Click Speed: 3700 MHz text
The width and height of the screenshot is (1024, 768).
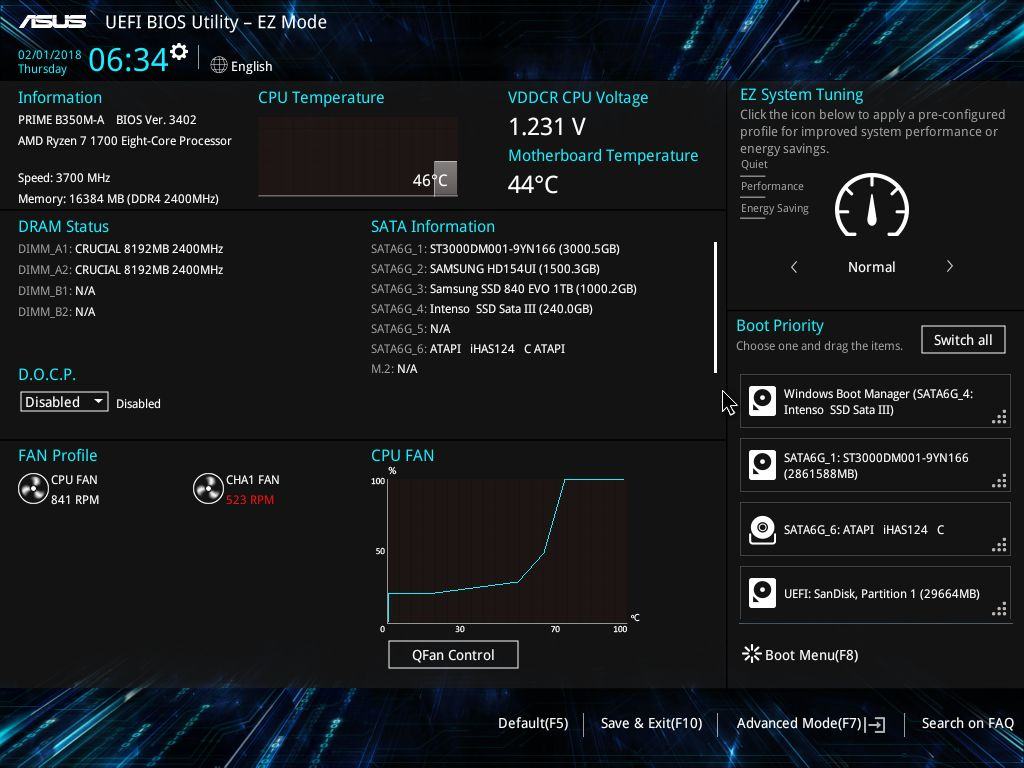pos(64,178)
